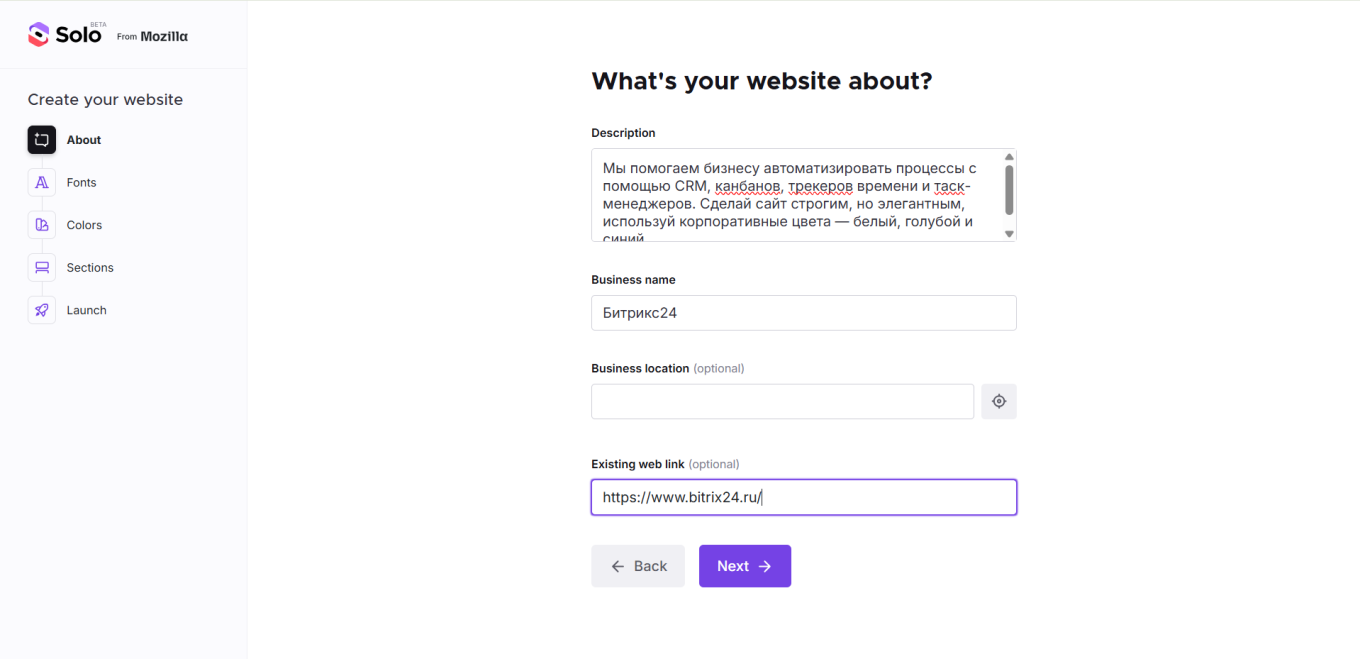The image size is (1360, 659).
Task: Go to the Launch step label
Action: 86,311
